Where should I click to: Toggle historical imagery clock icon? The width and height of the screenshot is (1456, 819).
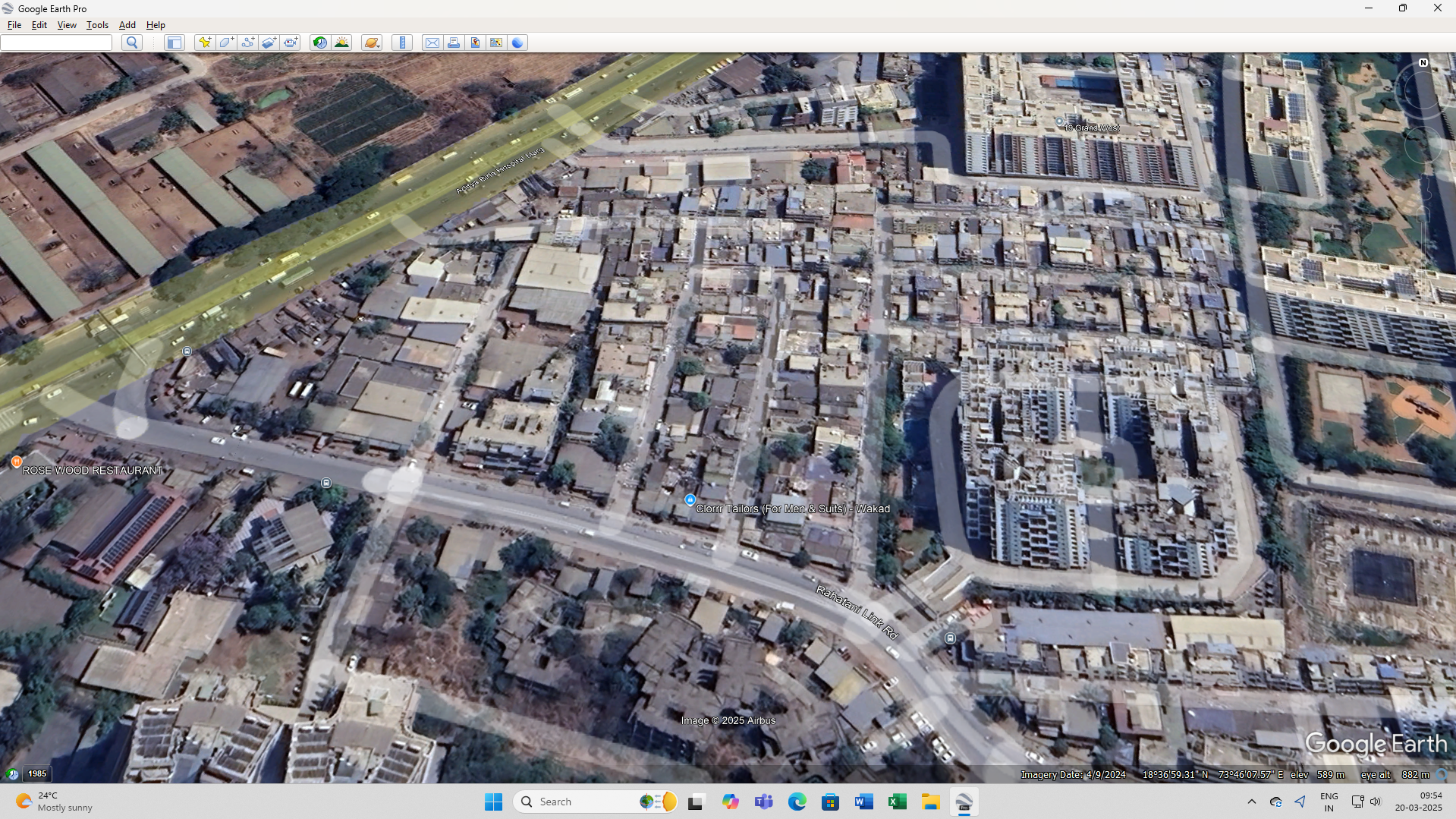pos(320,43)
